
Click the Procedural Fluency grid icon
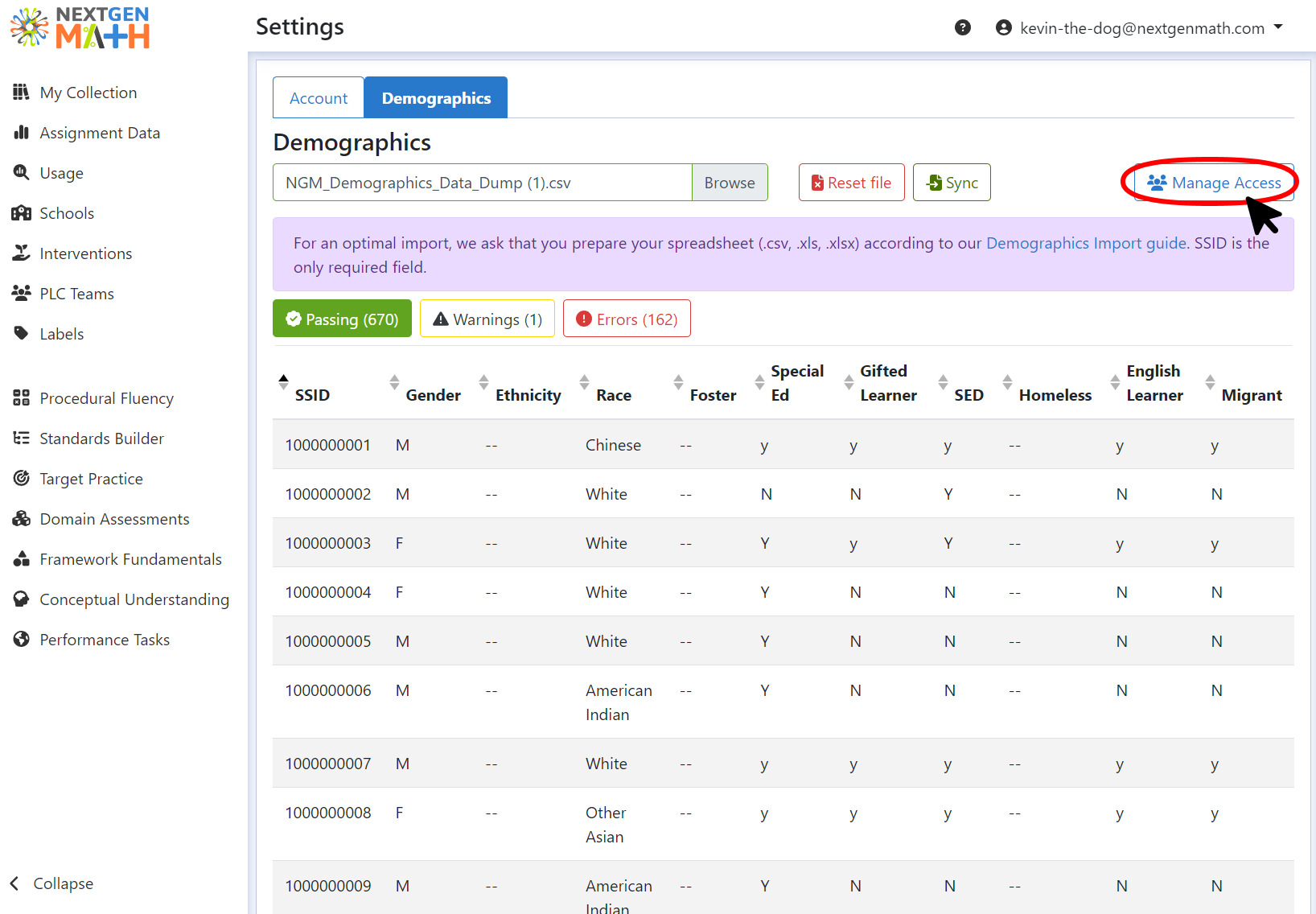click(21, 397)
